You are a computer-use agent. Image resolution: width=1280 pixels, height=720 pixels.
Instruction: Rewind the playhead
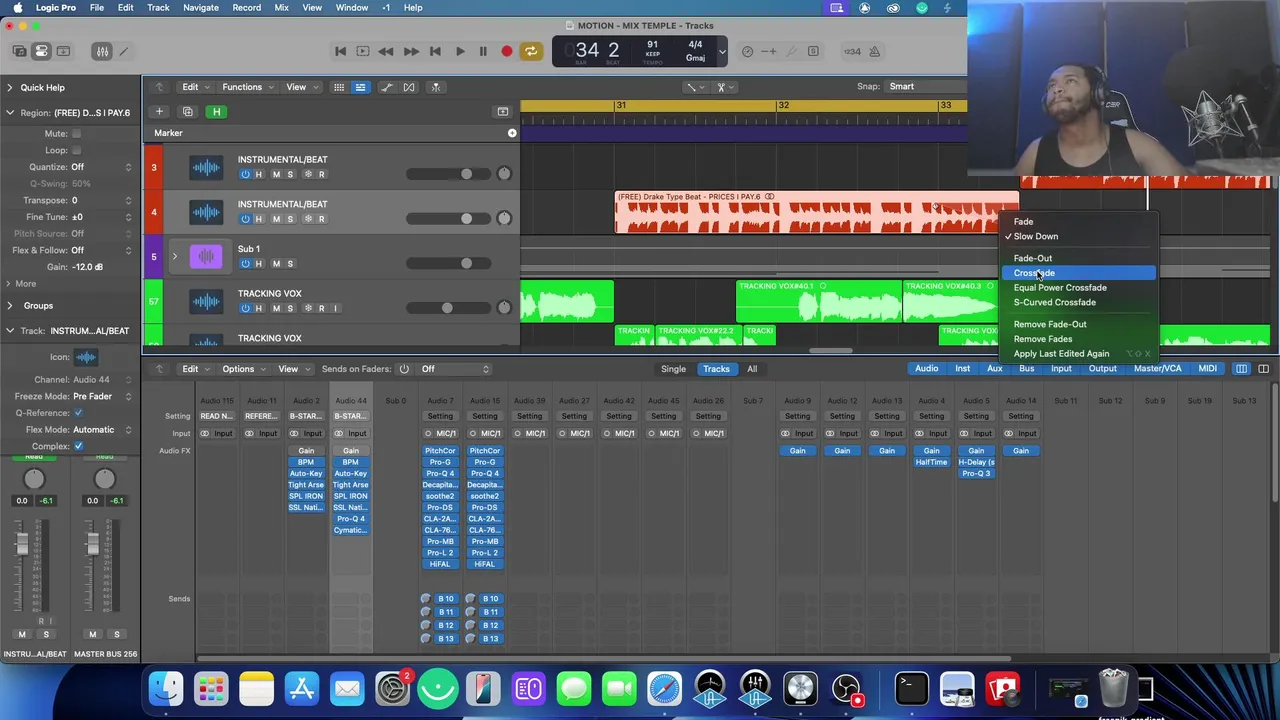click(x=386, y=51)
